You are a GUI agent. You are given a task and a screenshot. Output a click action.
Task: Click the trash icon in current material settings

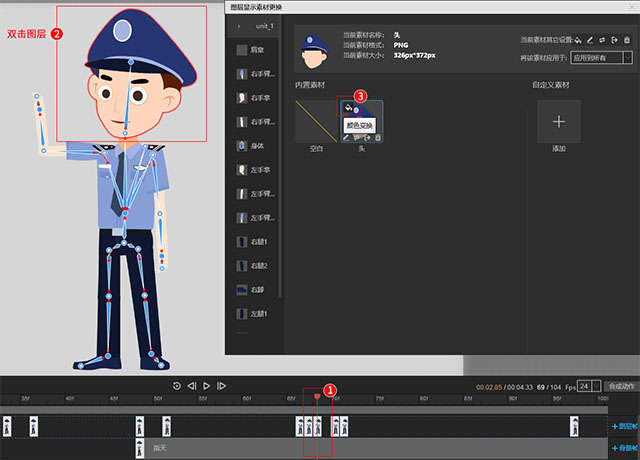point(626,40)
